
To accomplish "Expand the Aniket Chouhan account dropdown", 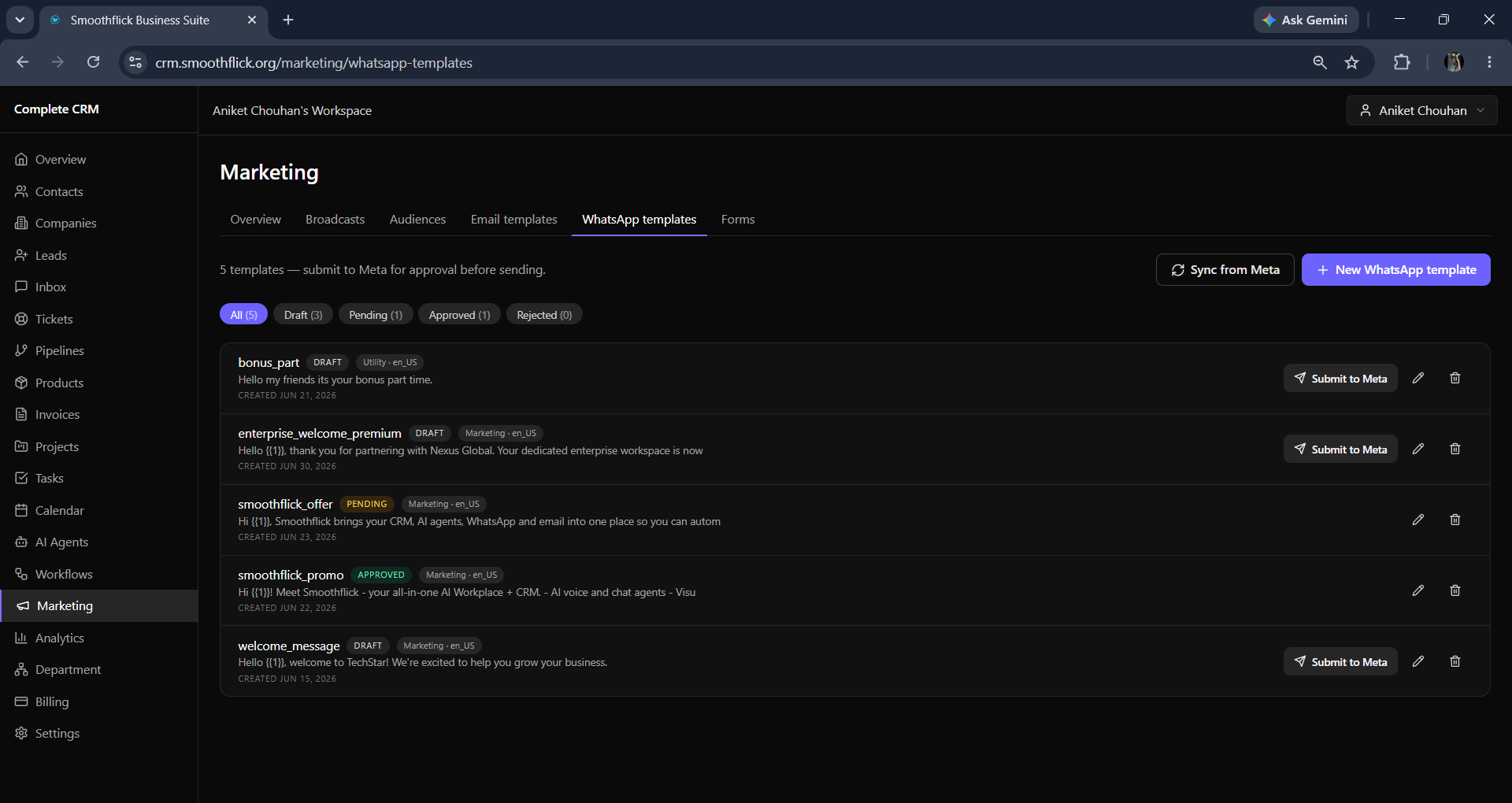I will [x=1422, y=110].
